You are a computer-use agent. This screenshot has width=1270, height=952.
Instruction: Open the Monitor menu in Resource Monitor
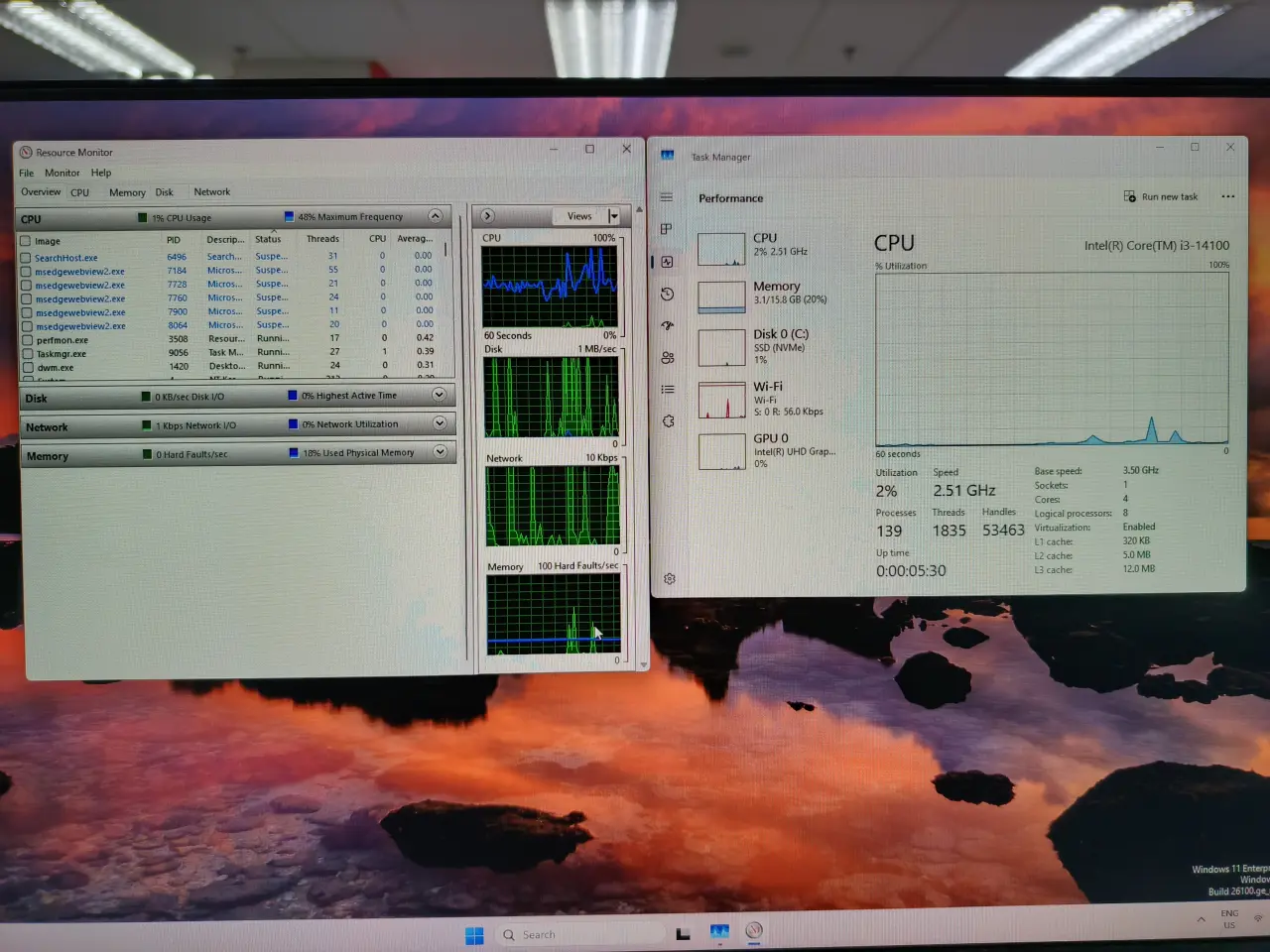click(62, 173)
